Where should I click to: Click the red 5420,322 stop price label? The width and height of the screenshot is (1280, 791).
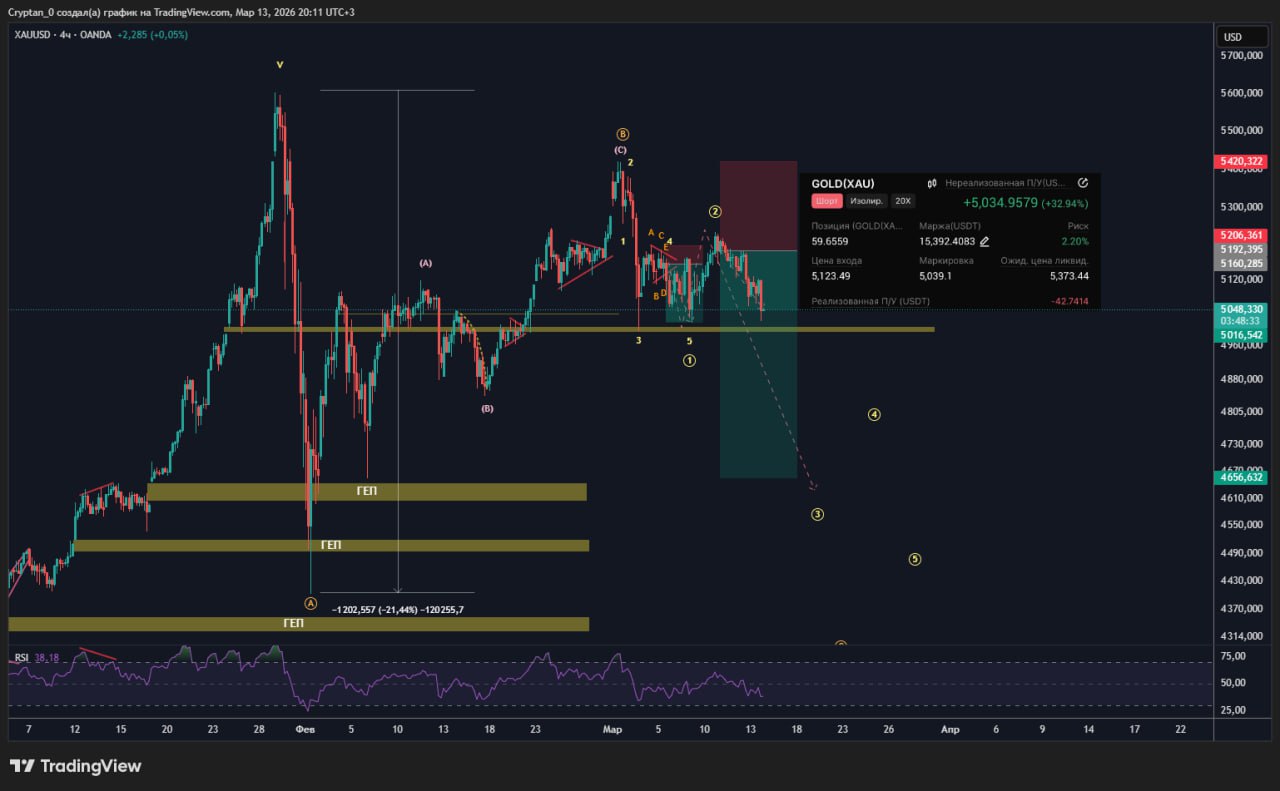1241,161
